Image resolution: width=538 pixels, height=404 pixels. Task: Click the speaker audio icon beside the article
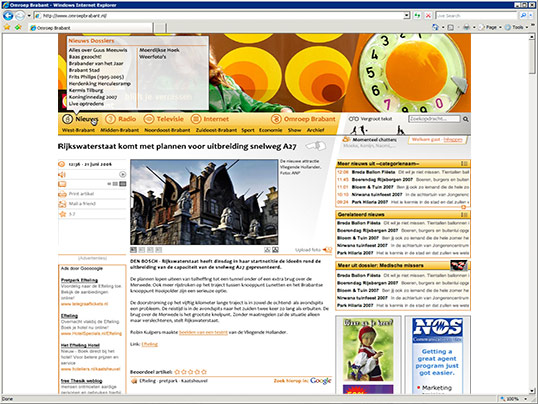[62, 175]
